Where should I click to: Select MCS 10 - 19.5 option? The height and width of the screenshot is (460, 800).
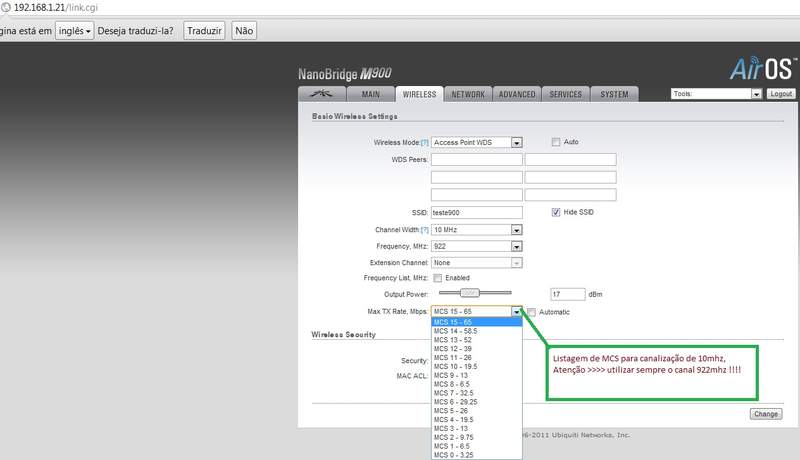477,366
